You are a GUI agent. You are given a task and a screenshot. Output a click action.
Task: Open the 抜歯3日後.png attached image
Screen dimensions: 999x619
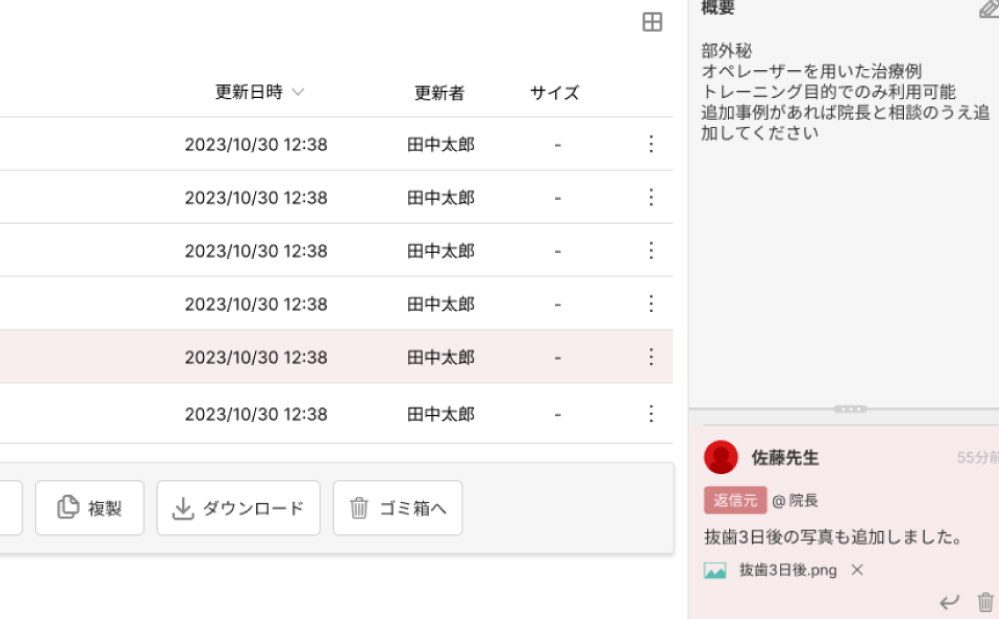click(772, 570)
